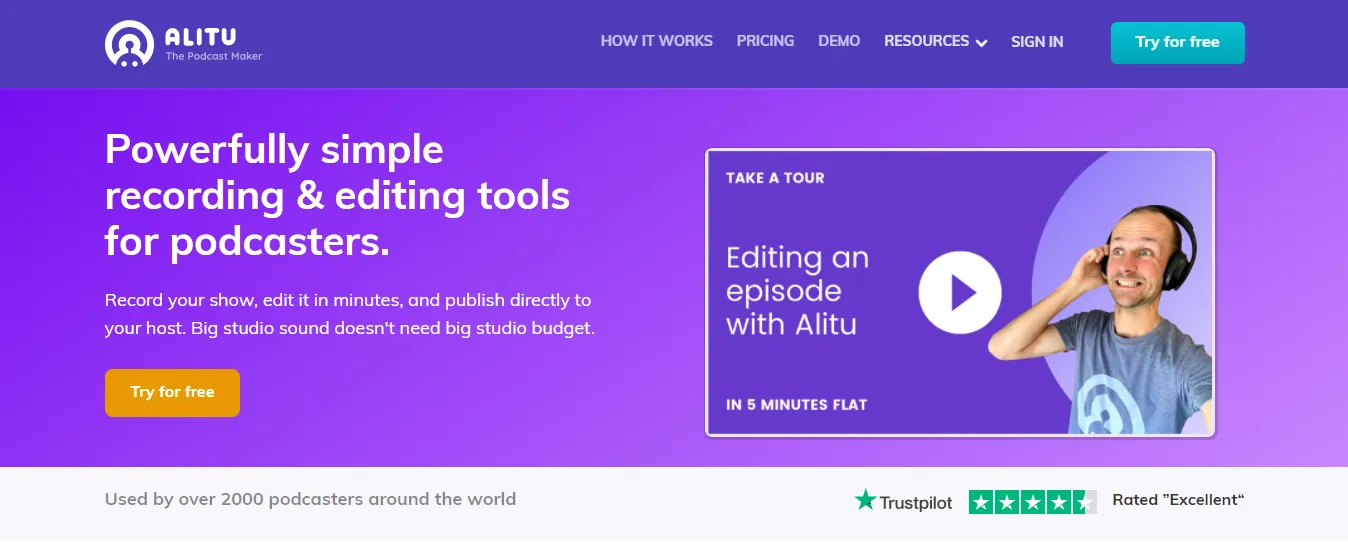Click the Rated "Excellent" text
This screenshot has height=542, width=1348.
[1178, 500]
